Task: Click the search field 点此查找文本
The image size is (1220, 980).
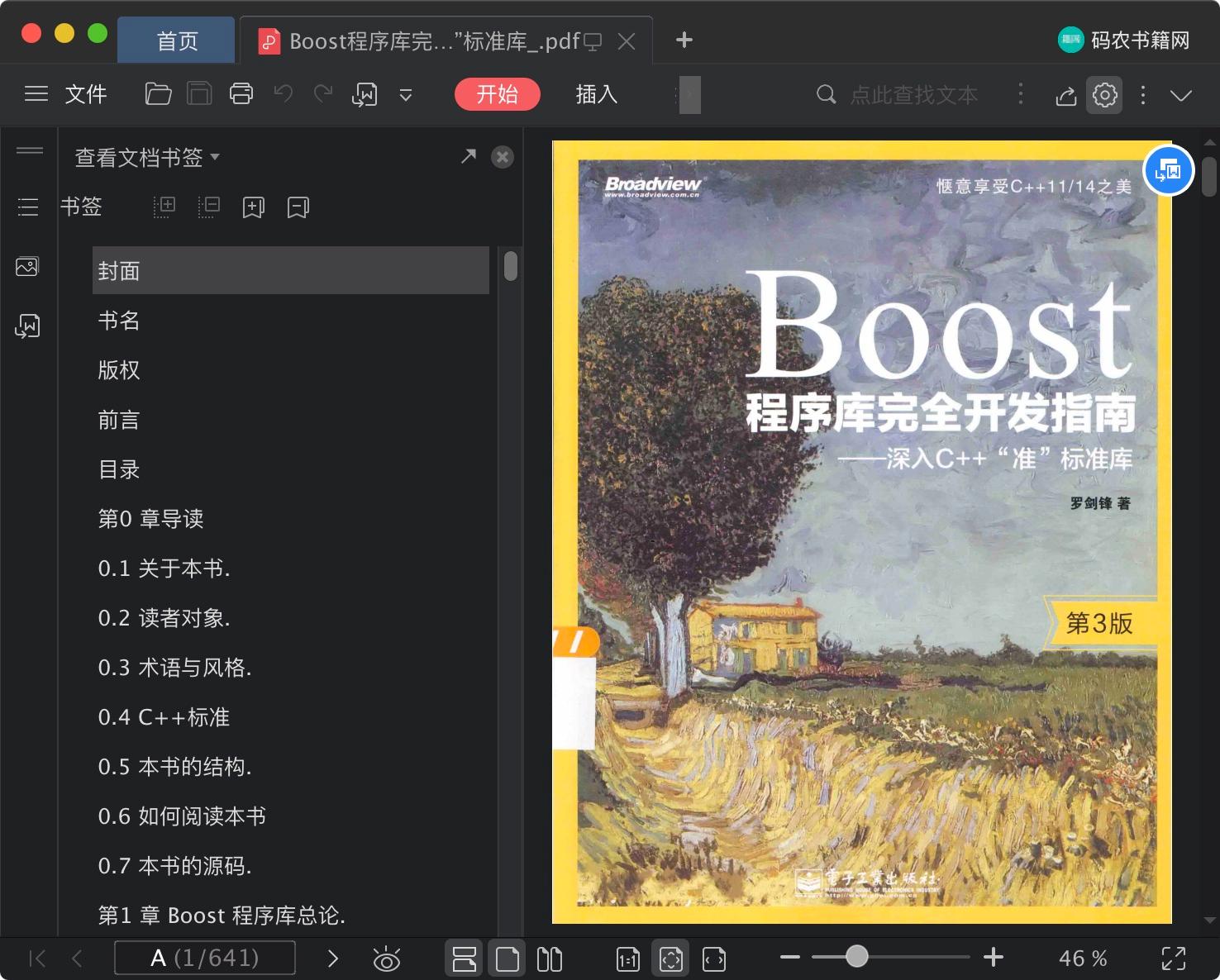Action: tap(914, 95)
